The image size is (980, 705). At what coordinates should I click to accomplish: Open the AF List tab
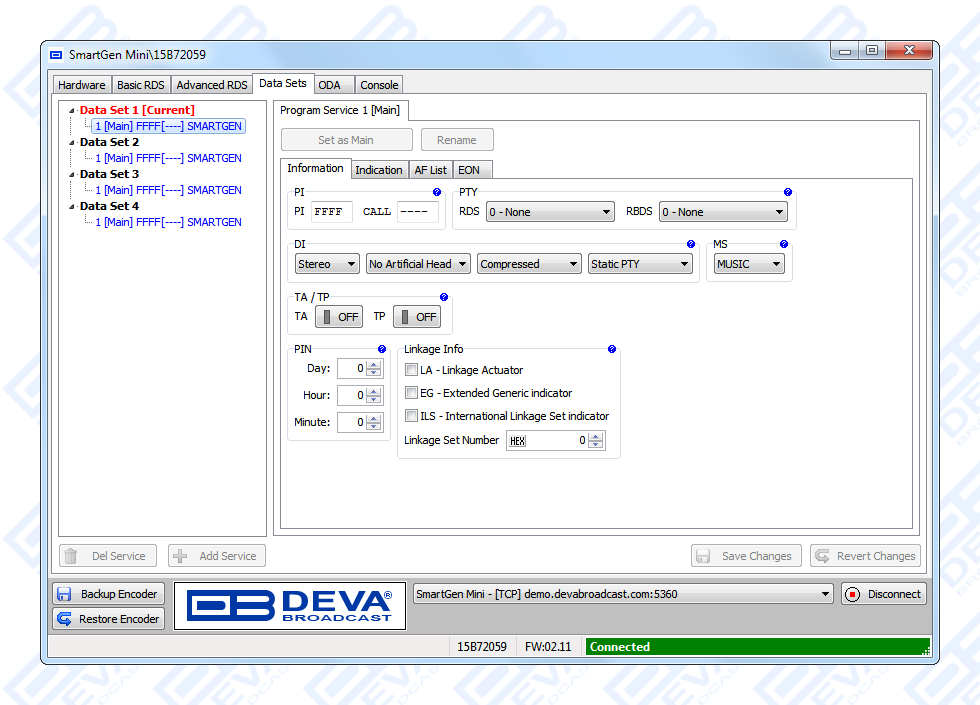[x=430, y=170]
